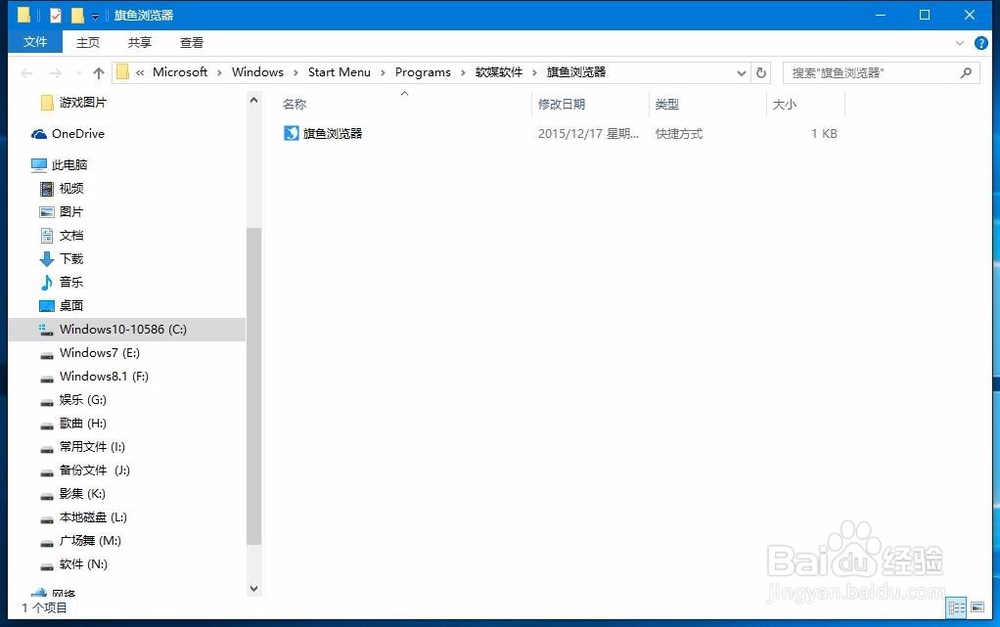Click 软媒软件 in the address path

click(x=499, y=72)
